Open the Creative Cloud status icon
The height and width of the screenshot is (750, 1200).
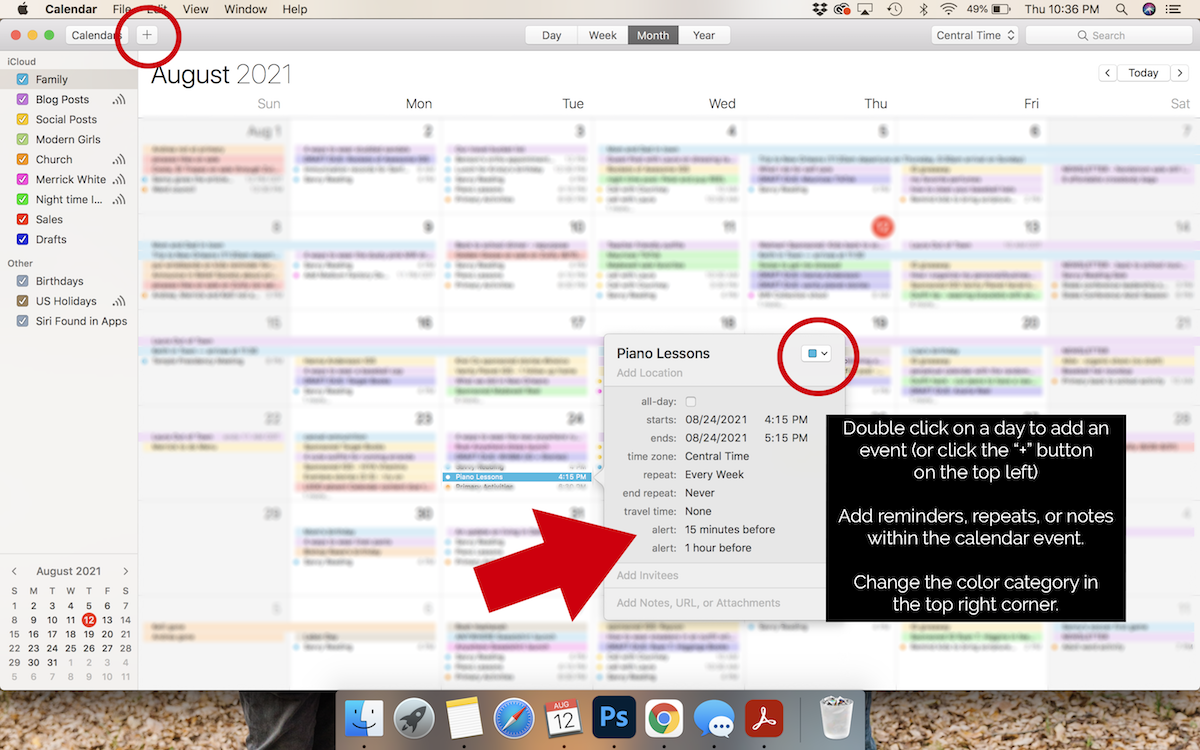842,9
